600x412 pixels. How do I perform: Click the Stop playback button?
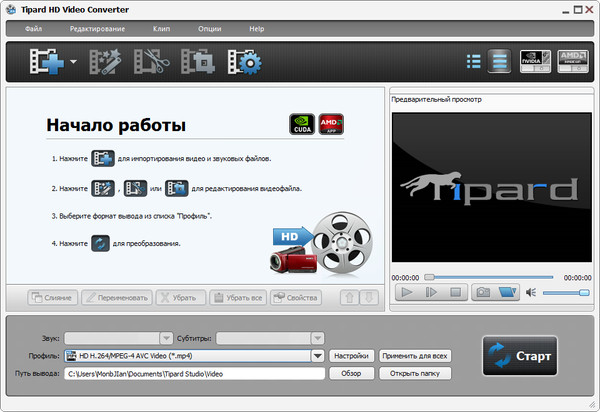pyautogui.click(x=456, y=292)
